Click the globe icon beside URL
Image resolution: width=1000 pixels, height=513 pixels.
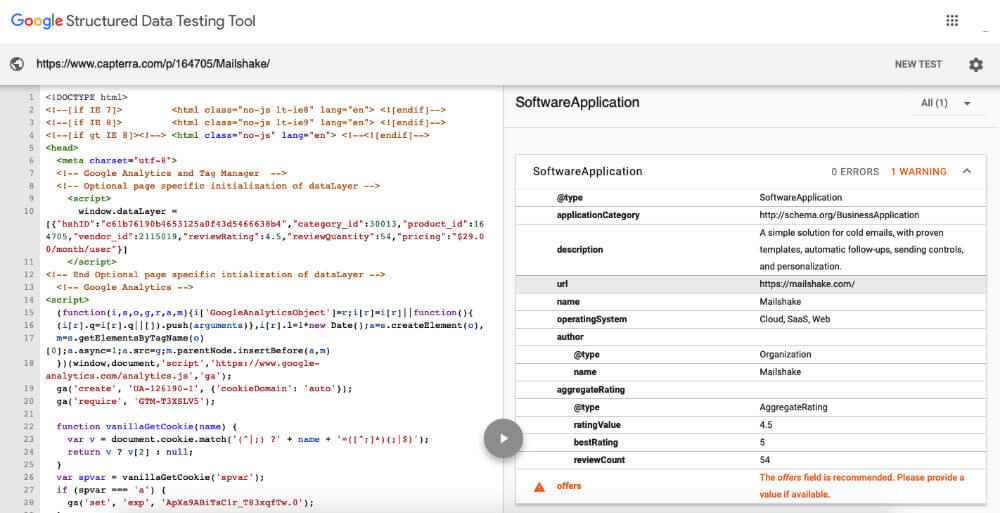pos(17,64)
